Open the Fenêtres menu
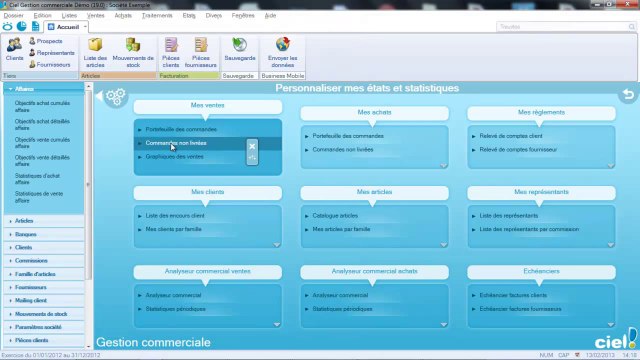 click(243, 16)
